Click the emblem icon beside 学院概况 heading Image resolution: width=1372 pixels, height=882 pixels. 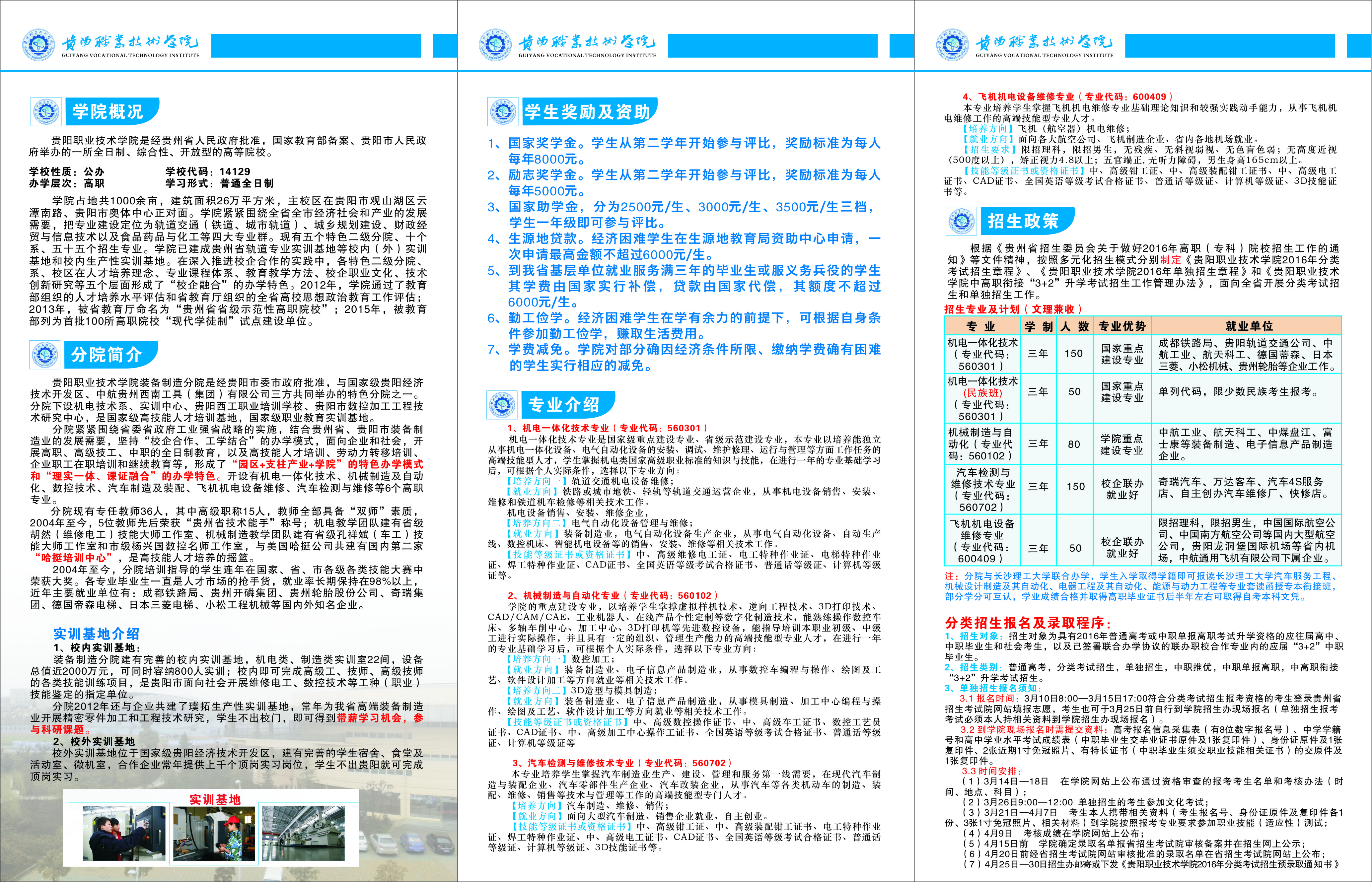pos(46,112)
